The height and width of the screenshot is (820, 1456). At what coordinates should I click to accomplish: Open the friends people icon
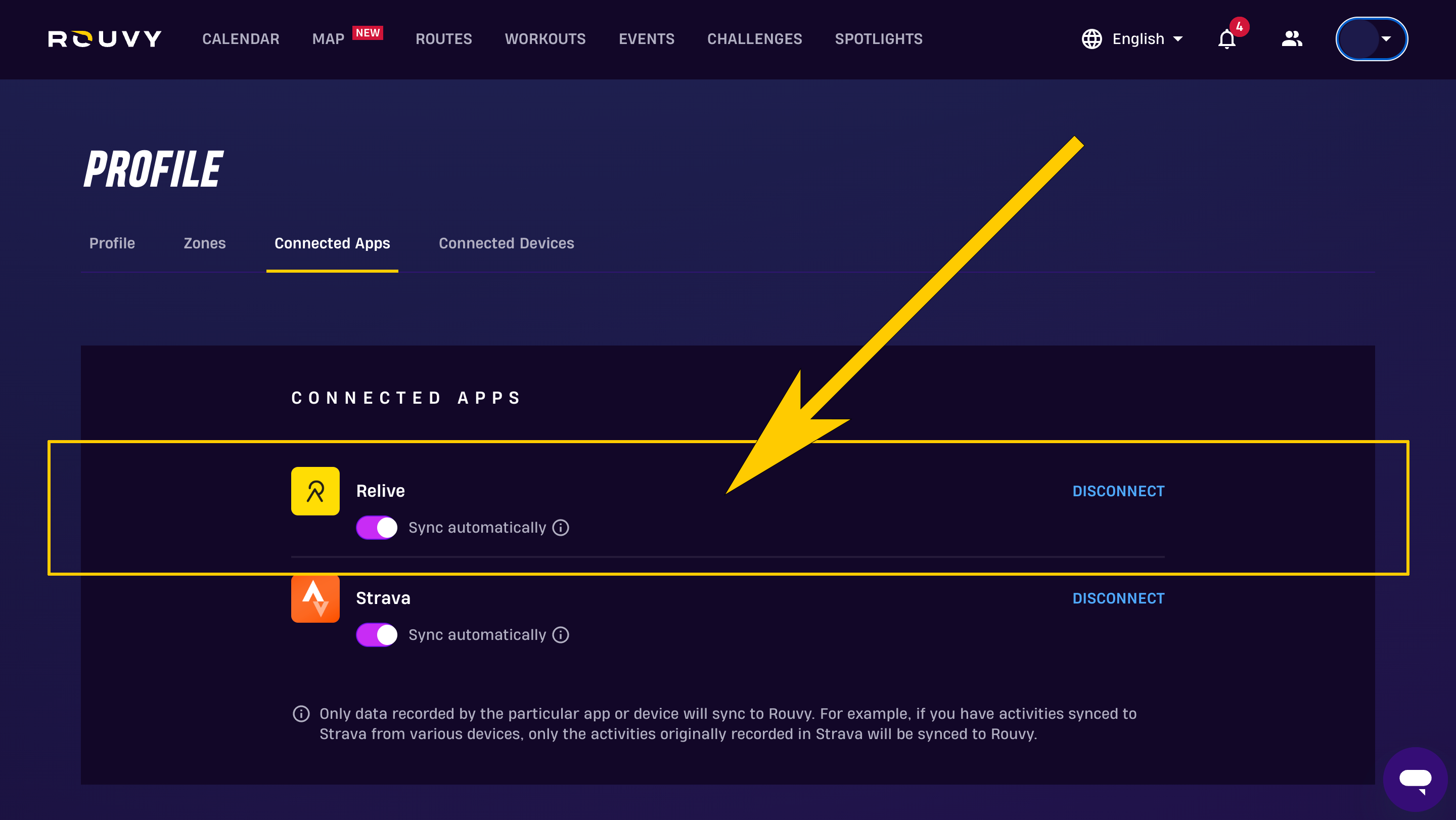1292,39
